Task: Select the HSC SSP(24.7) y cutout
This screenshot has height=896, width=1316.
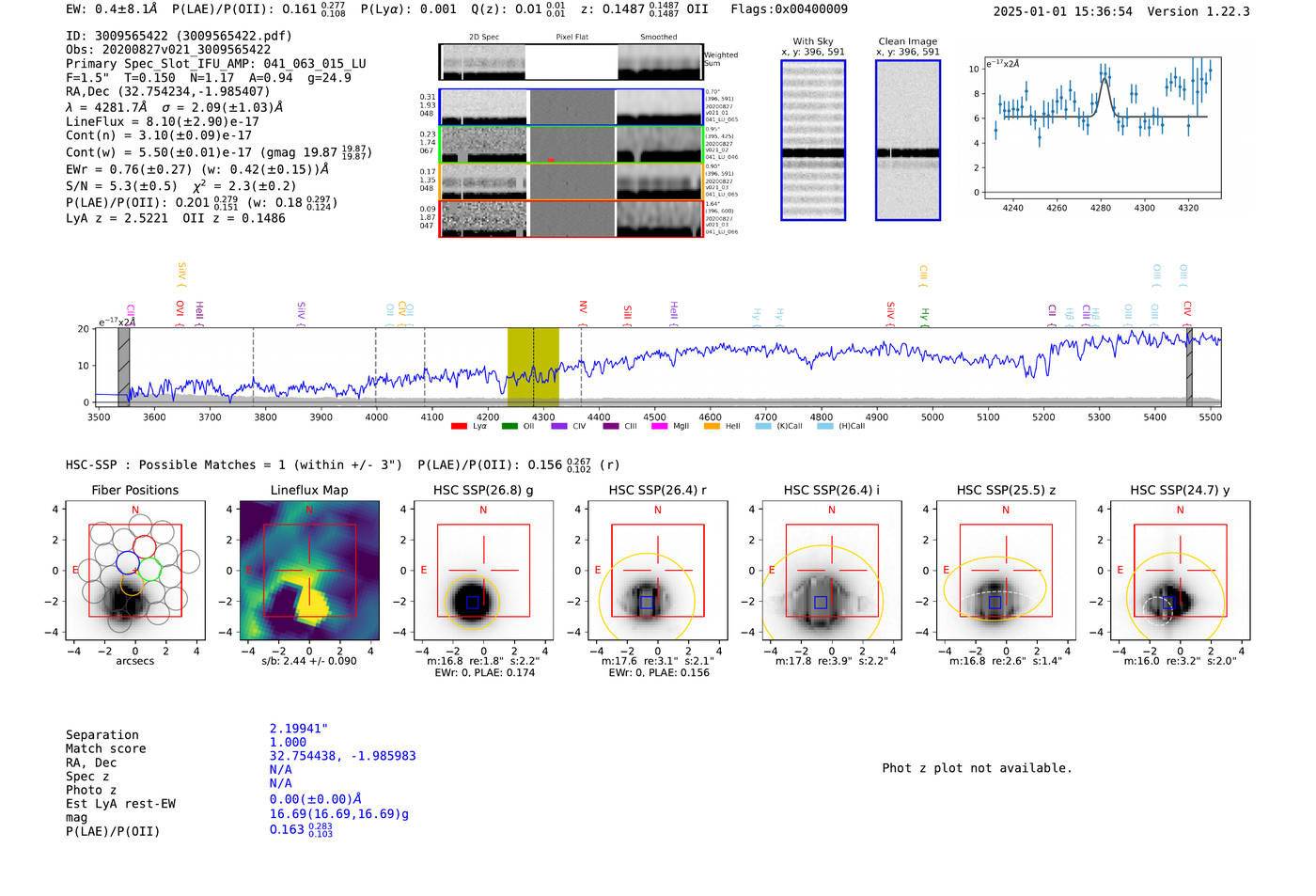Action: coord(1181,570)
